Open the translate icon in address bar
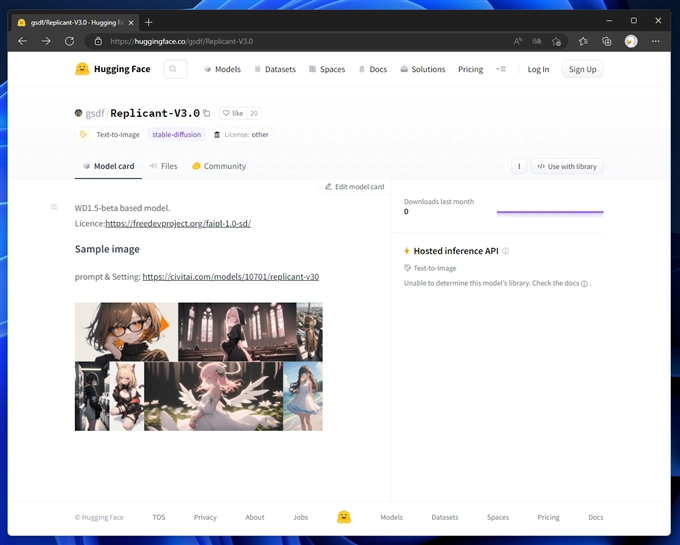 click(x=537, y=41)
